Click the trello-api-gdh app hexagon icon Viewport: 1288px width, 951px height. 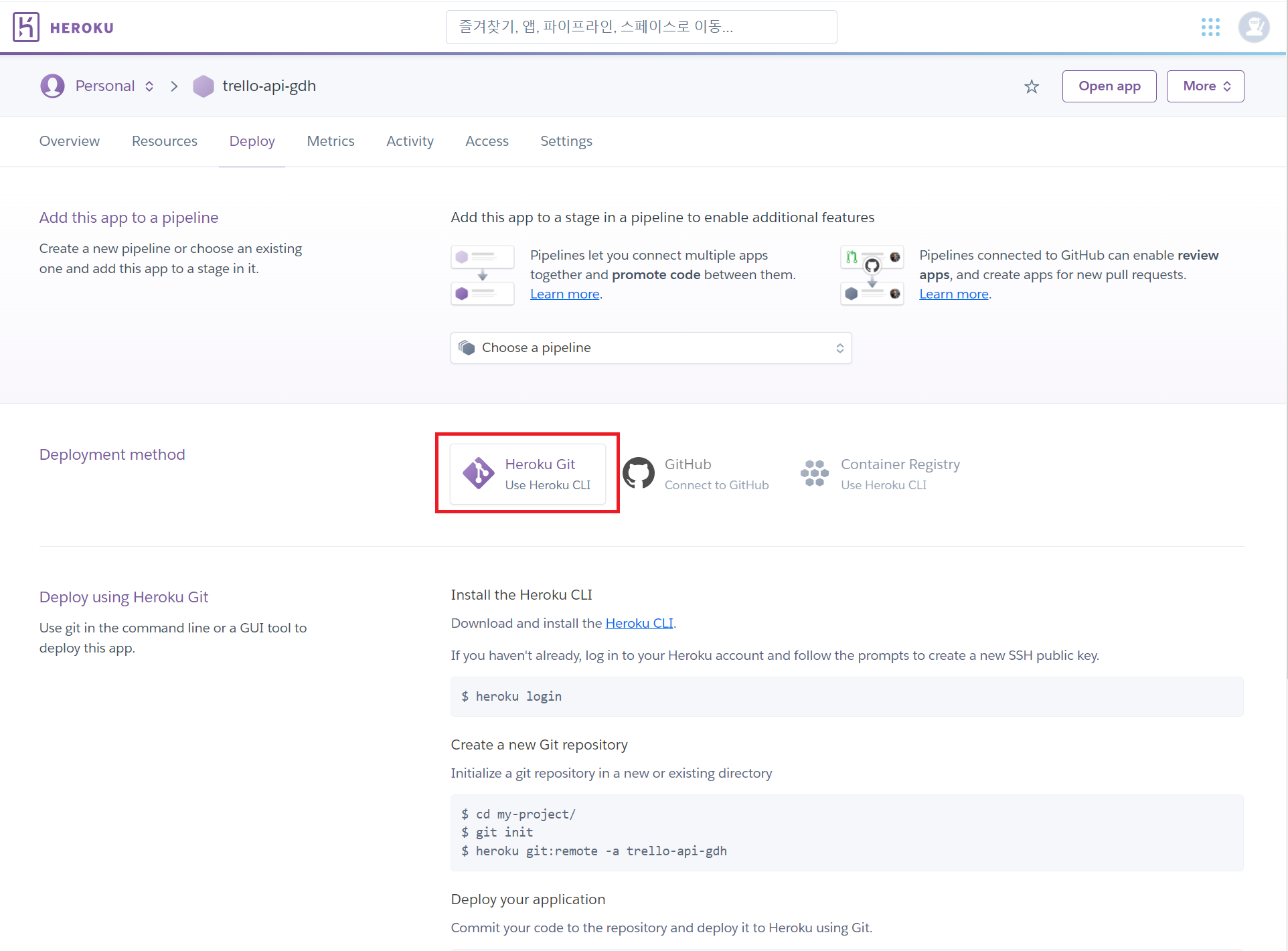203,86
